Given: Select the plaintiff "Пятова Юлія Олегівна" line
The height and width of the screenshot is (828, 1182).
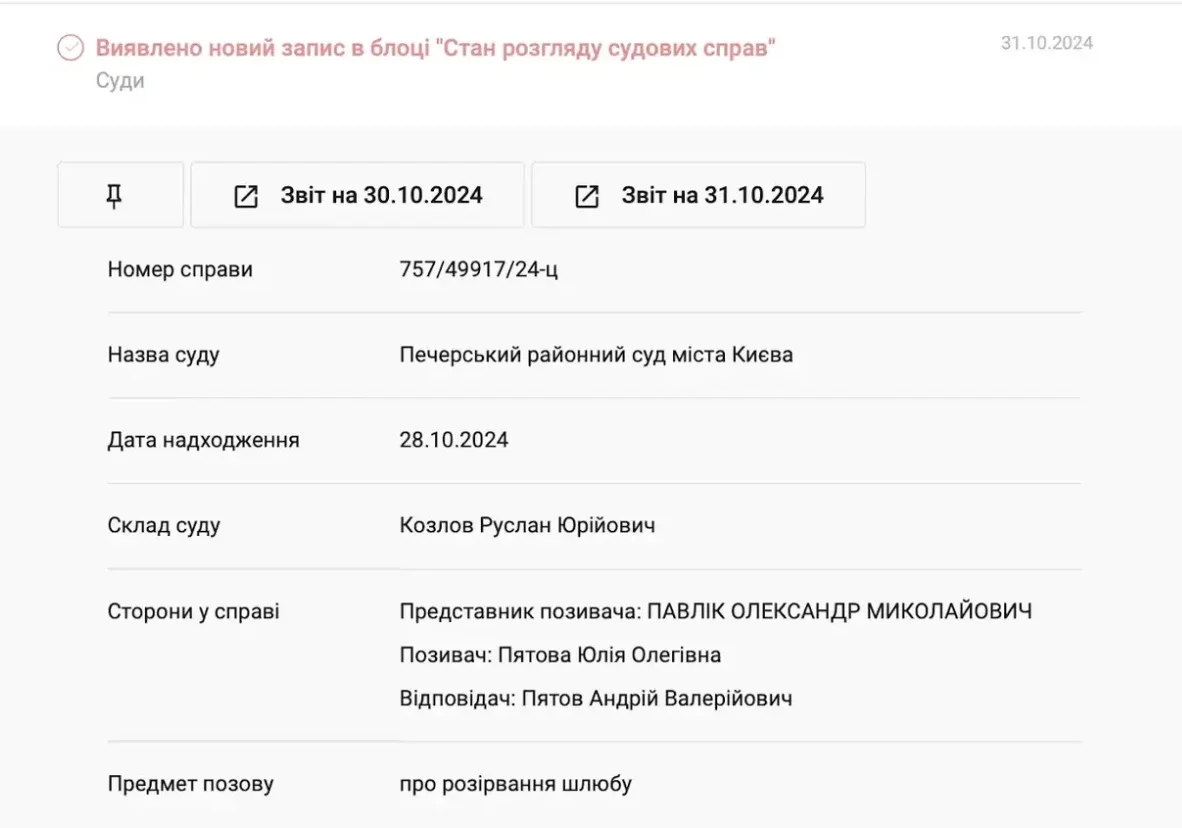Looking at the screenshot, I should 560,655.
